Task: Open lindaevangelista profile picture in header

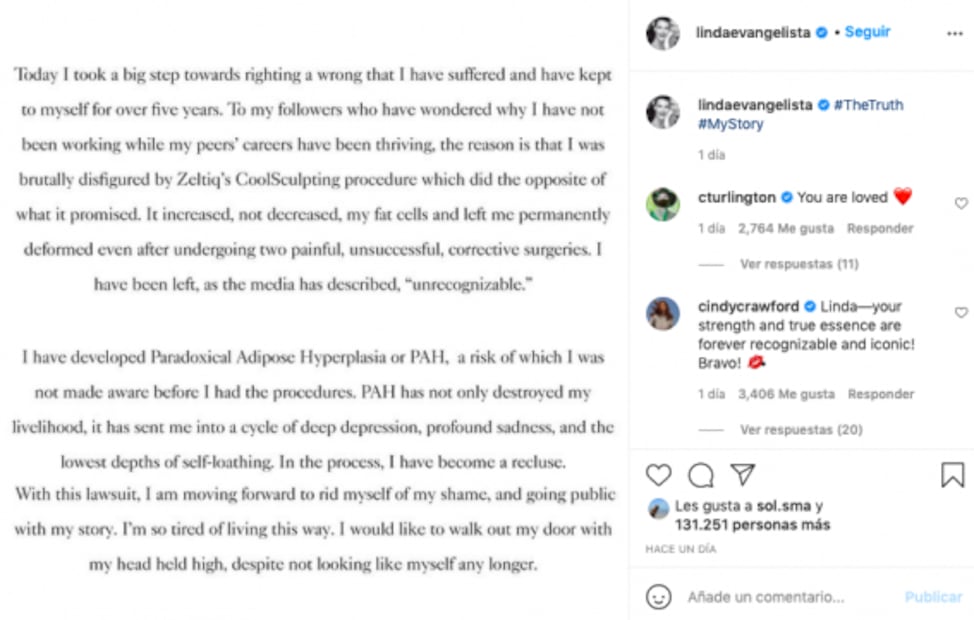Action: pyautogui.click(x=662, y=33)
